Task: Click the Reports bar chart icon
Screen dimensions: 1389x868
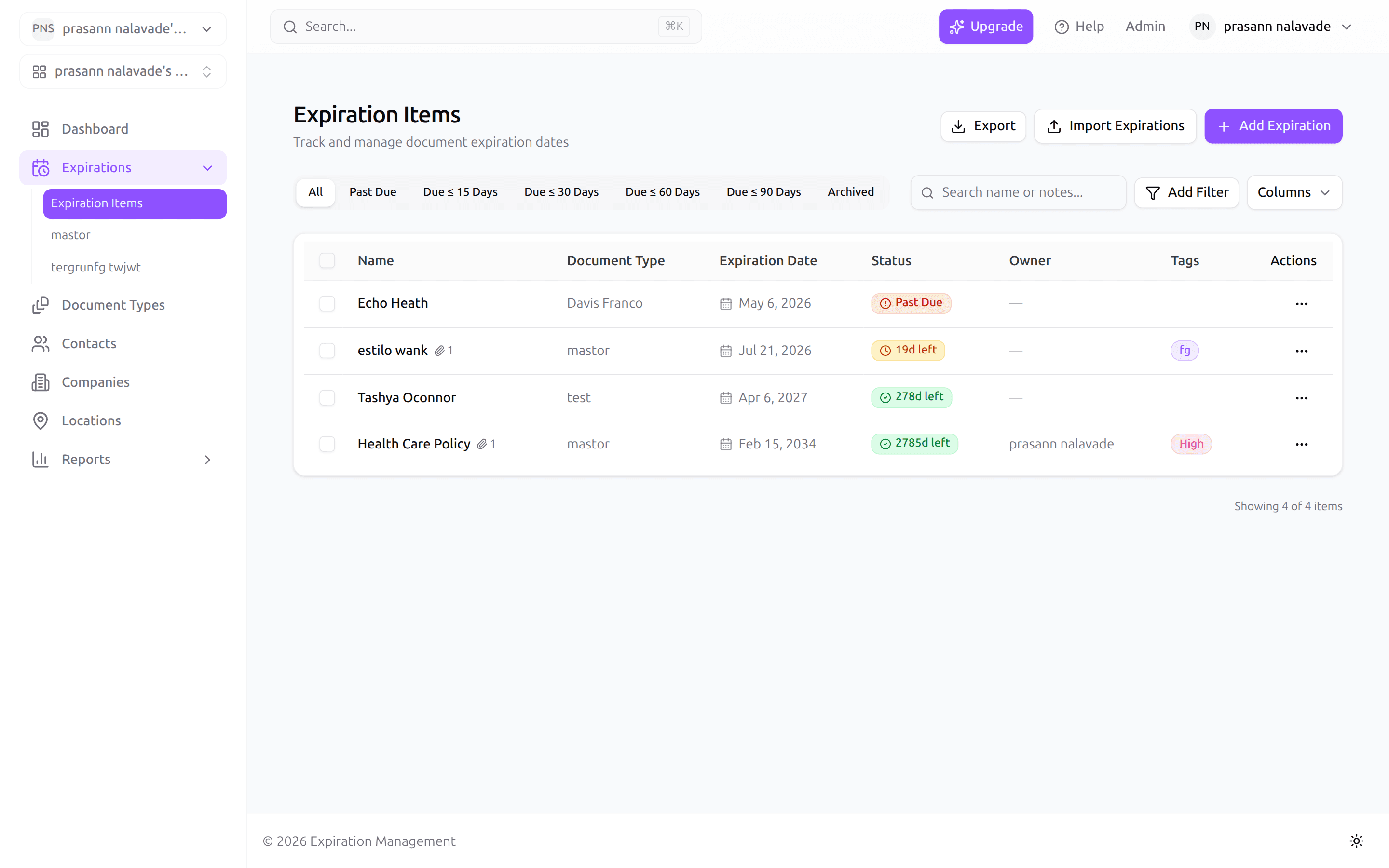Action: 40,459
